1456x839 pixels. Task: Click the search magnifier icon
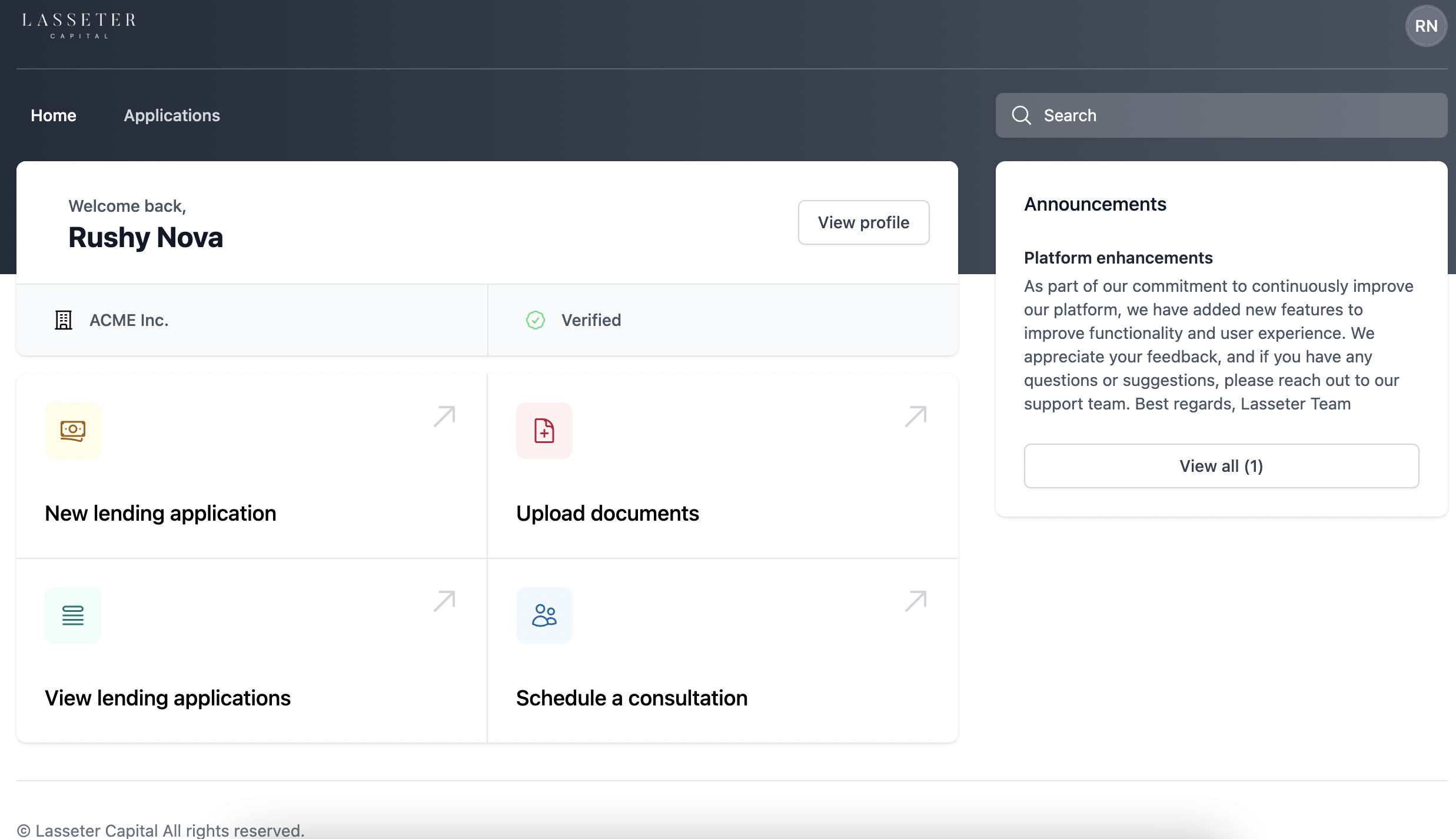[1021, 115]
